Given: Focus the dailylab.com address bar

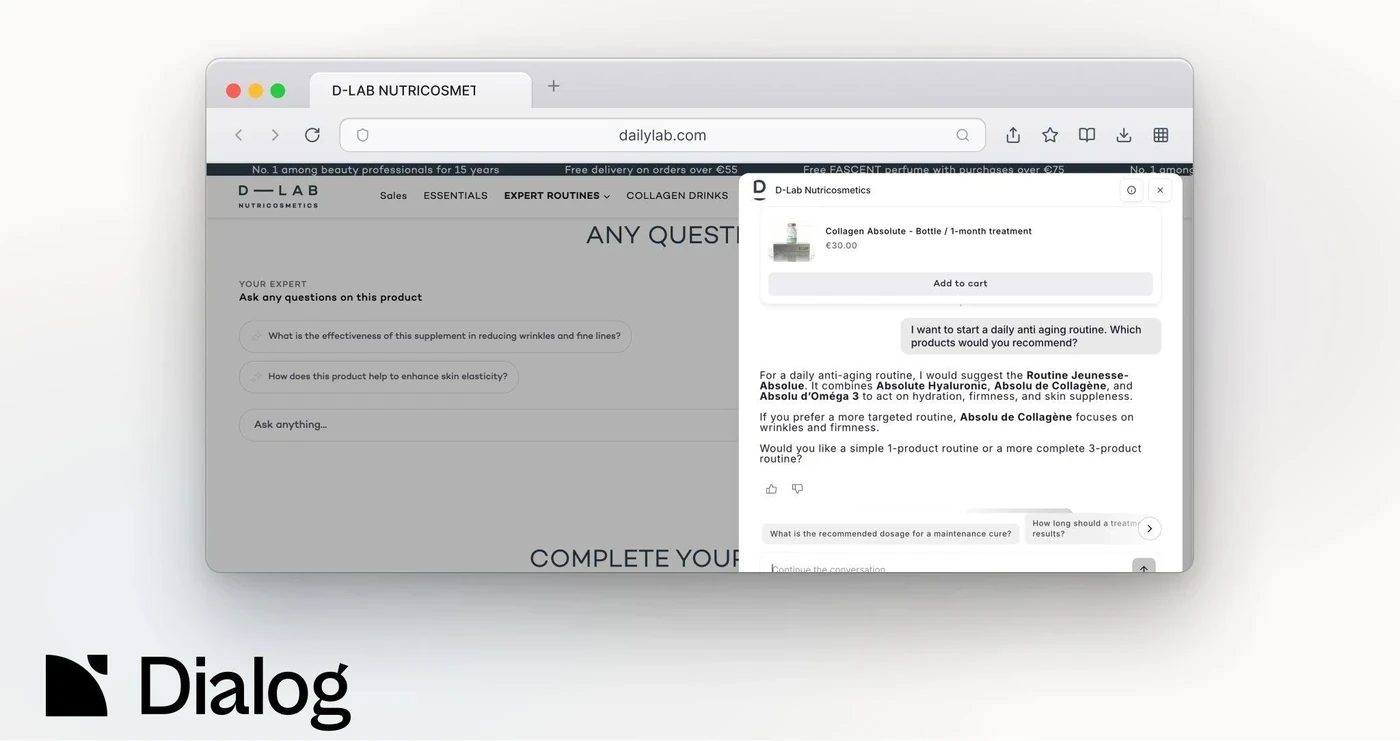Looking at the screenshot, I should [662, 135].
